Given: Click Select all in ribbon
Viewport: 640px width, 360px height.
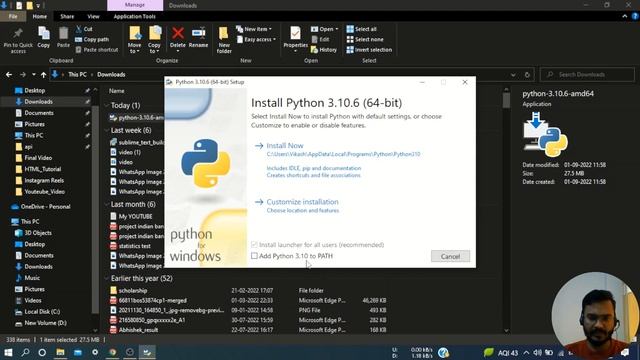Looking at the screenshot, I should tap(362, 29).
